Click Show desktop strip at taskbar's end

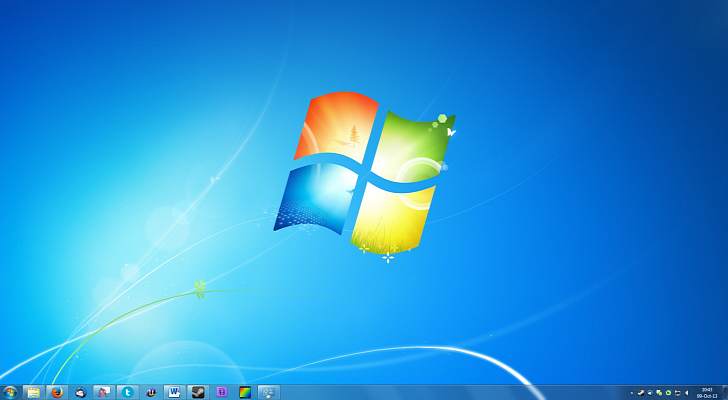pos(725,393)
